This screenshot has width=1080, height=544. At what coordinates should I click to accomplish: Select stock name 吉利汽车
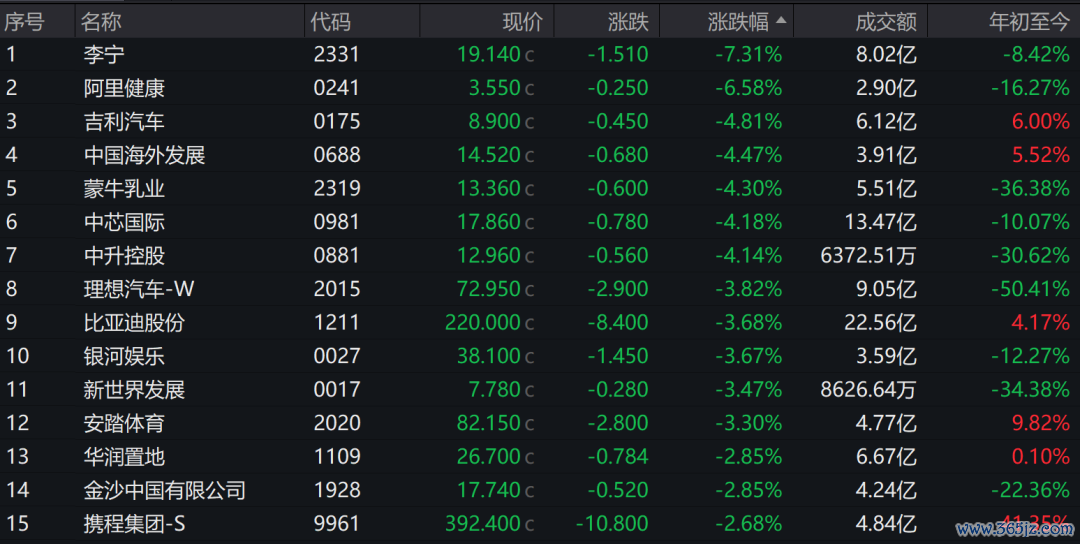124,122
